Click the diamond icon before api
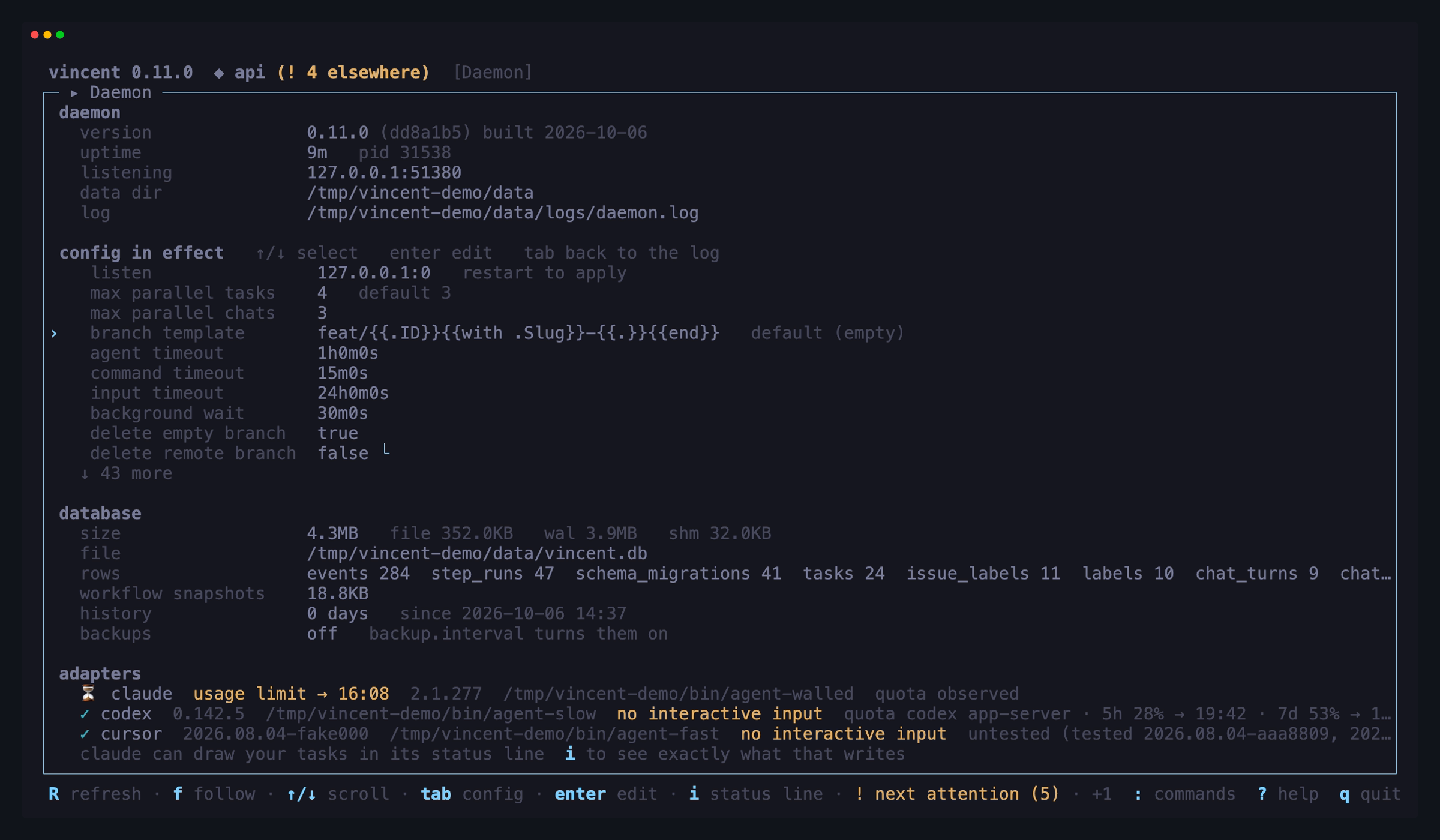 pos(219,73)
